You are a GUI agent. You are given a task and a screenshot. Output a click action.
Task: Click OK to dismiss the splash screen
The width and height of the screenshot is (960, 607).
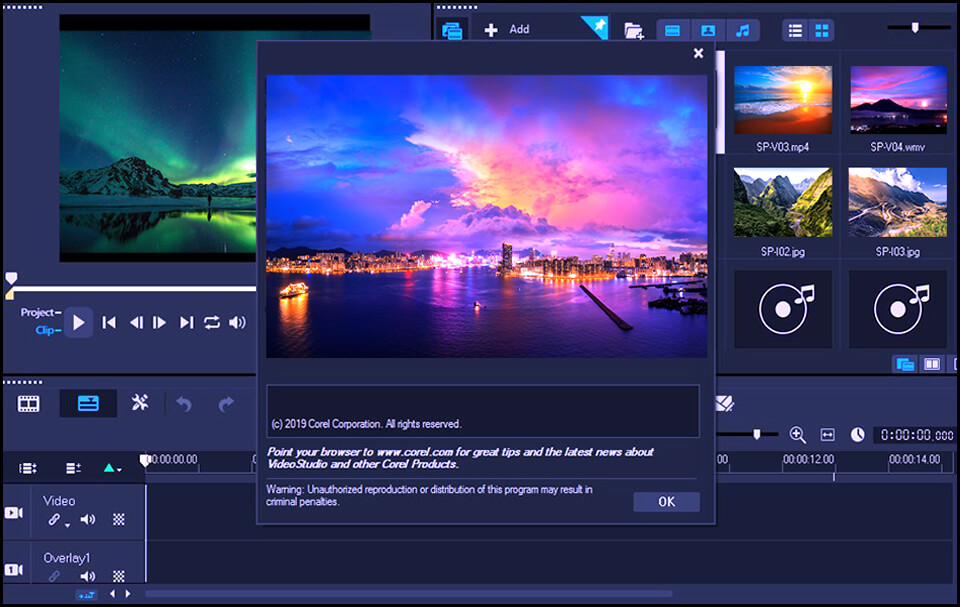(666, 501)
